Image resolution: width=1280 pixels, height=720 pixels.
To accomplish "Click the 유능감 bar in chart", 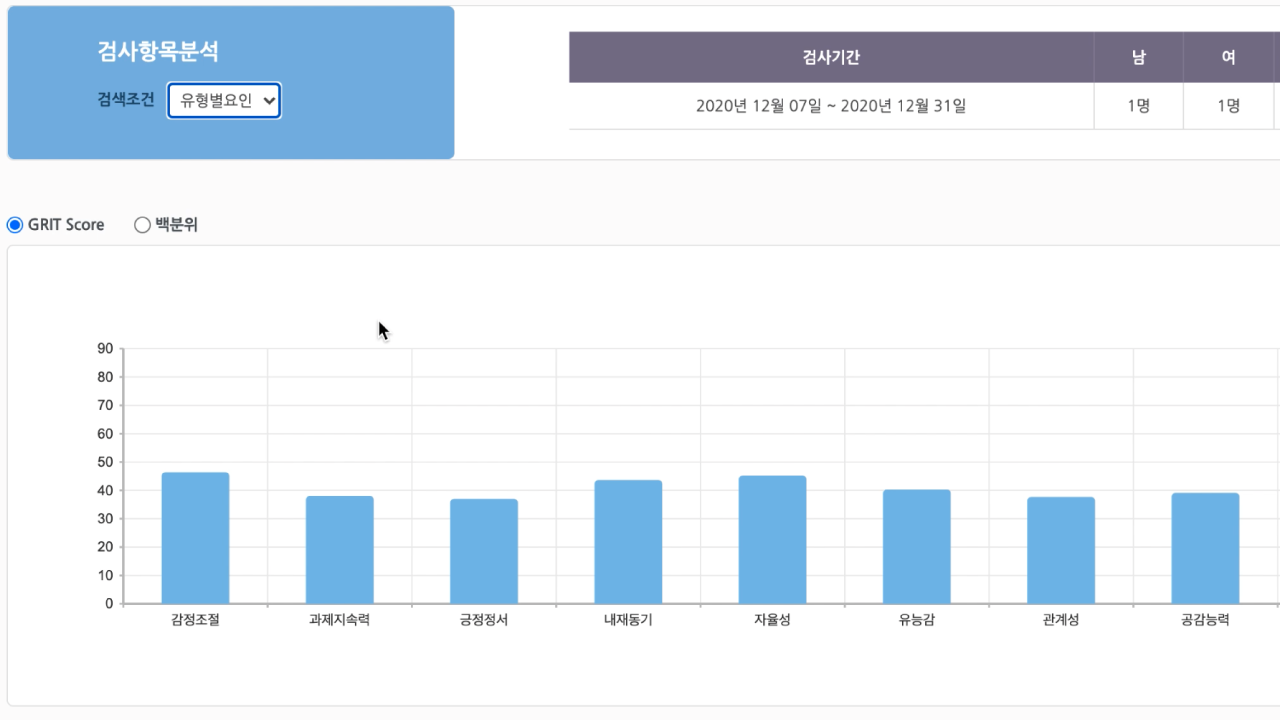I will click(916, 547).
